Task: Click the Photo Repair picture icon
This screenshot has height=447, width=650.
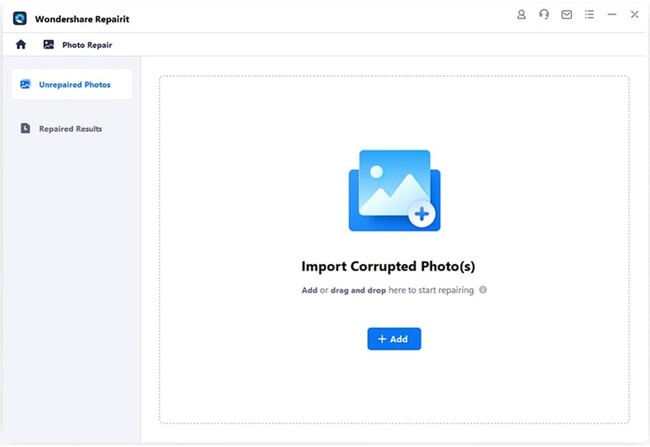Action: click(x=49, y=44)
